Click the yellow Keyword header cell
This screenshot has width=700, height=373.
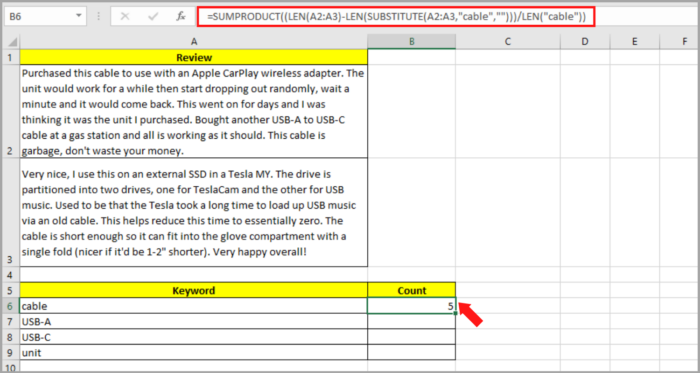coord(194,290)
